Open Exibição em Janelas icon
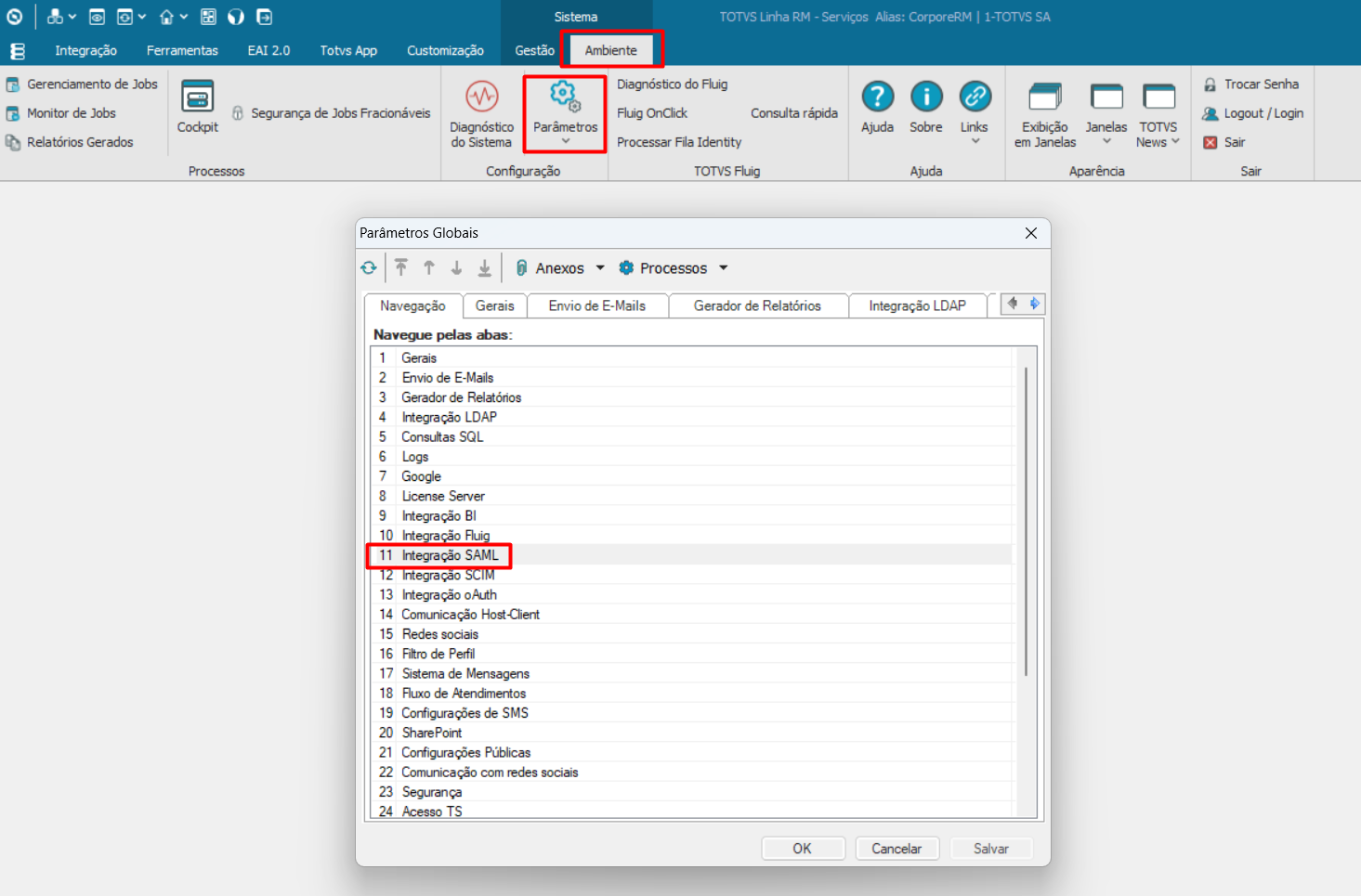 [1045, 97]
